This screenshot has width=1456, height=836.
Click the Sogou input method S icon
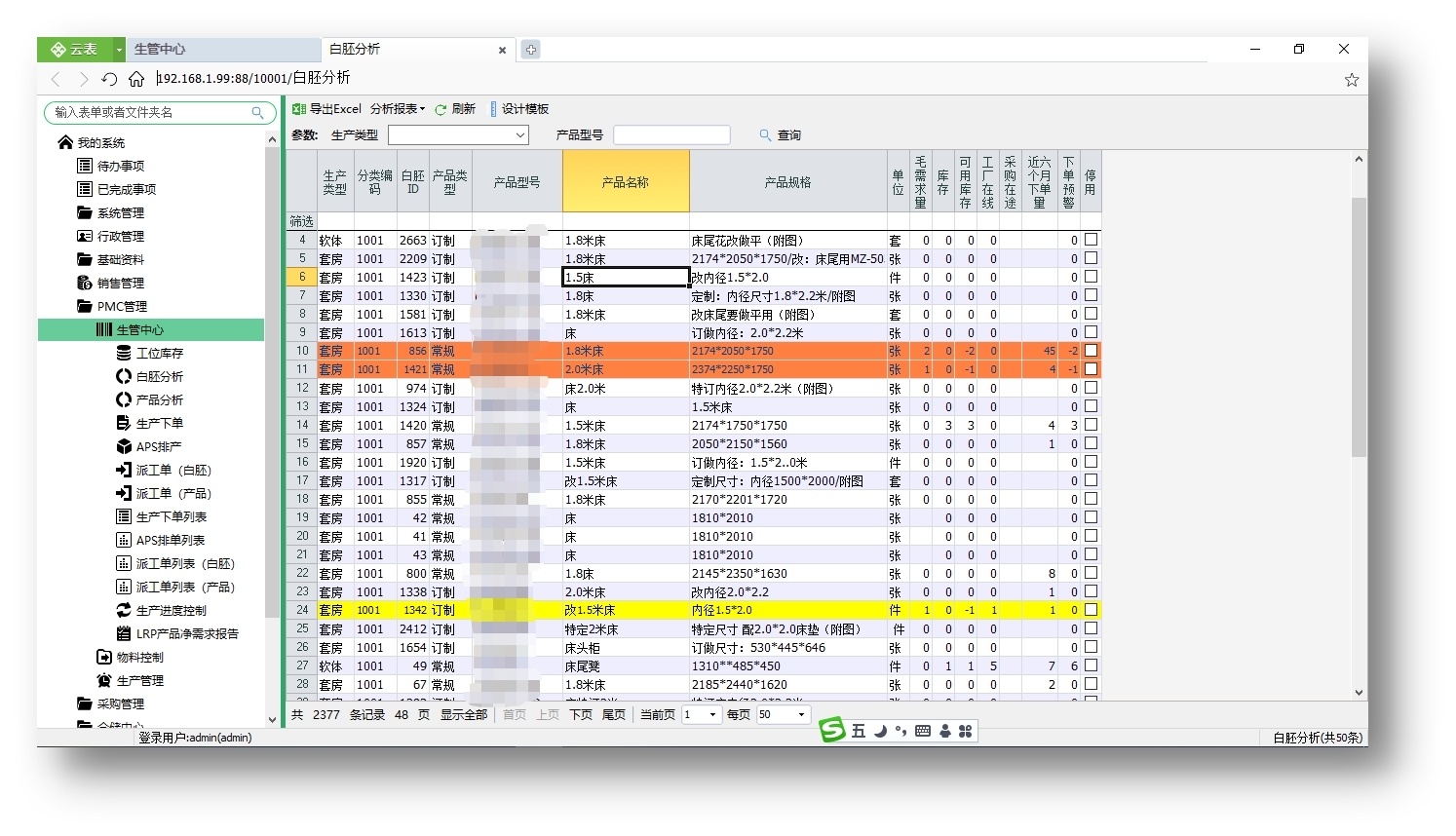pos(832,730)
